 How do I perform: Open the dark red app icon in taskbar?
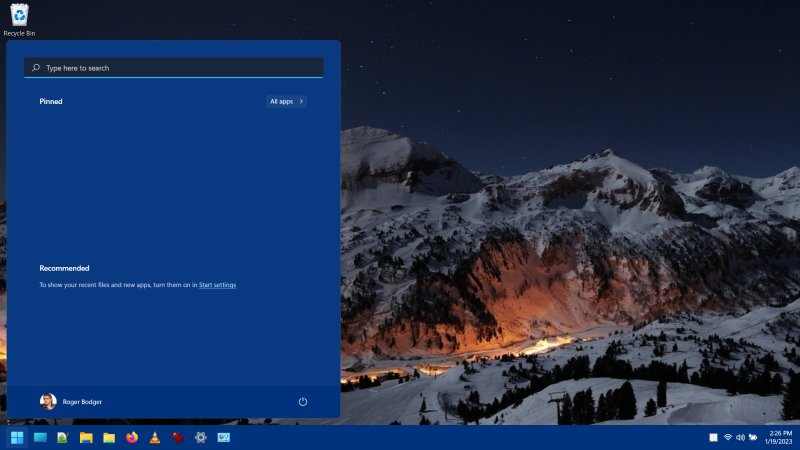tap(178, 437)
